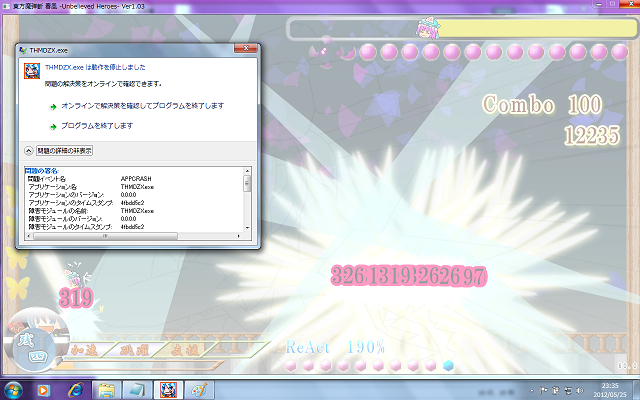Collapse the problem details section
The image size is (640, 400).
tap(29, 150)
